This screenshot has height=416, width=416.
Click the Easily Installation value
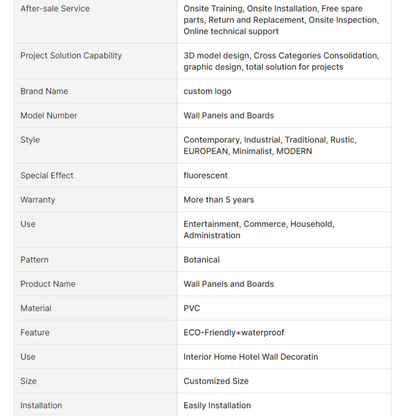point(217,406)
